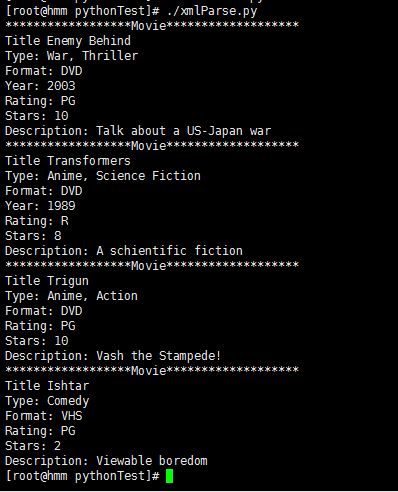
Task: Click the 'Stars: 2' line
Action: point(33,446)
